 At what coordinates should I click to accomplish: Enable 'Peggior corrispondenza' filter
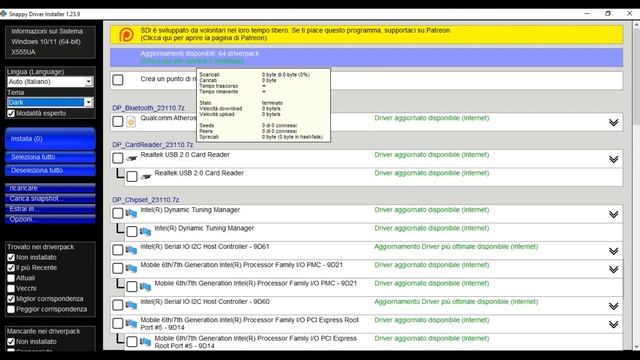[x=11, y=309]
